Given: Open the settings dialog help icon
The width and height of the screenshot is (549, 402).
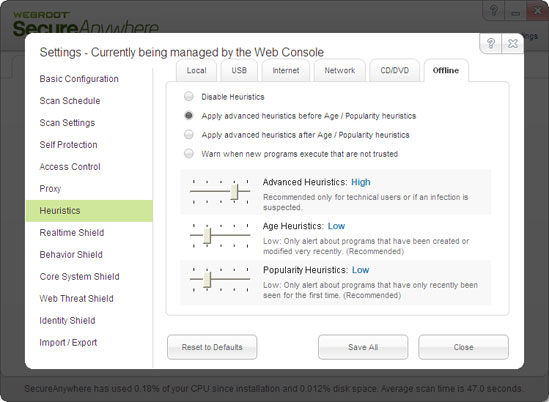Looking at the screenshot, I should tap(491, 44).
